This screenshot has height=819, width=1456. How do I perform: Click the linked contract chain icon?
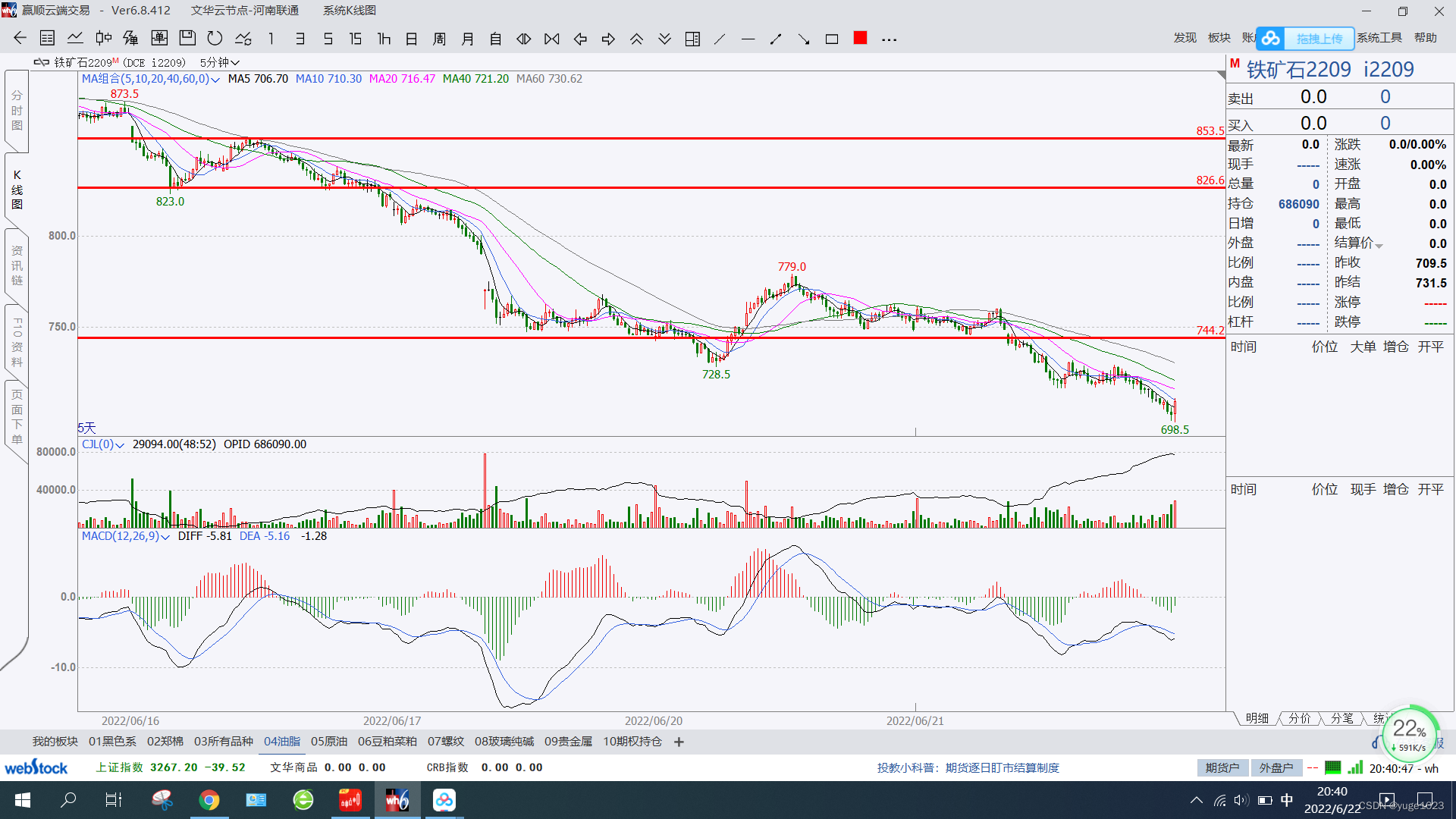[x=41, y=62]
